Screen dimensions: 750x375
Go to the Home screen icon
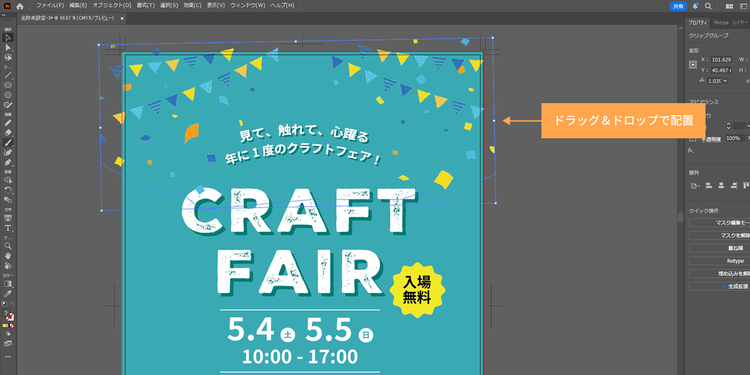(20, 6)
